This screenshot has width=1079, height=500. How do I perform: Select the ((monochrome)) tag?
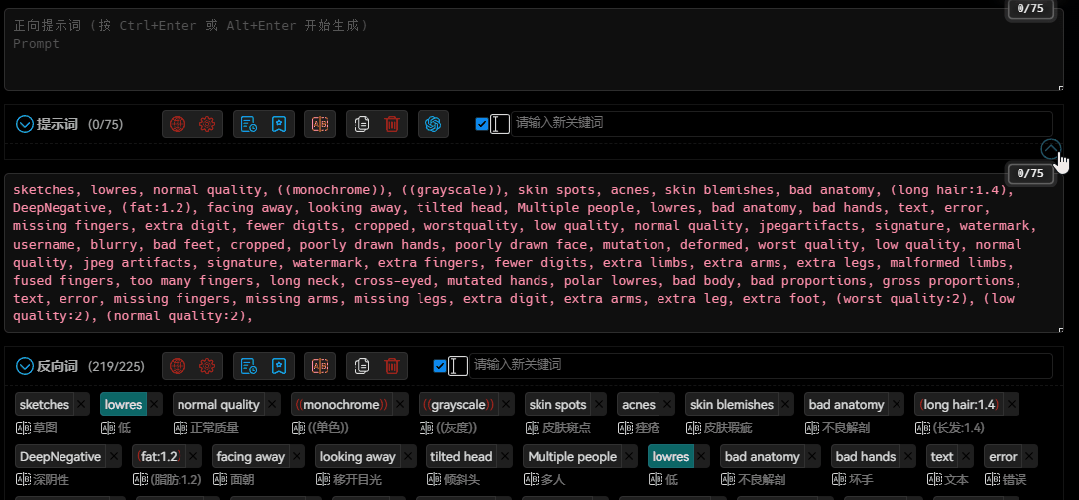[x=342, y=404]
